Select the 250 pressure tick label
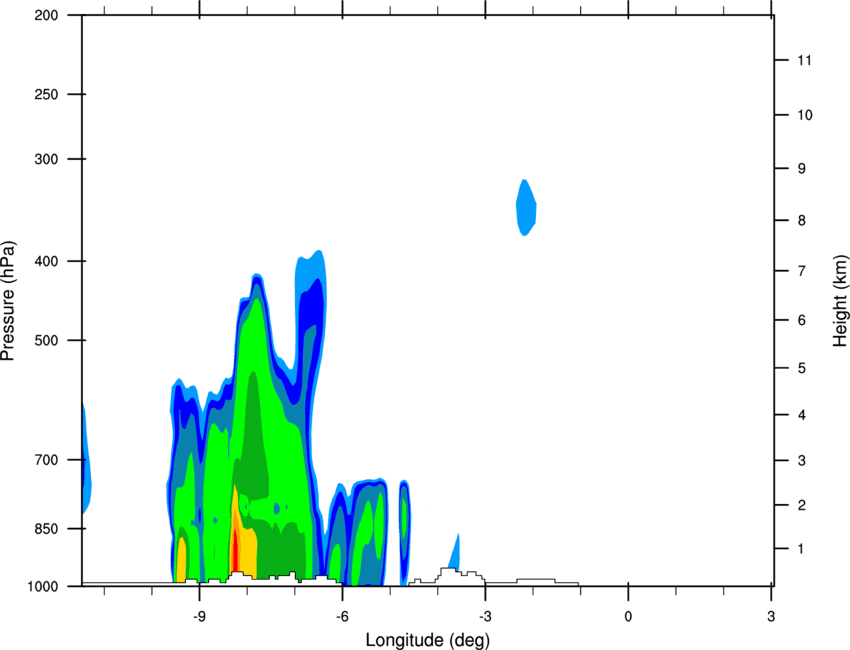850x650 pixels. 46,94
